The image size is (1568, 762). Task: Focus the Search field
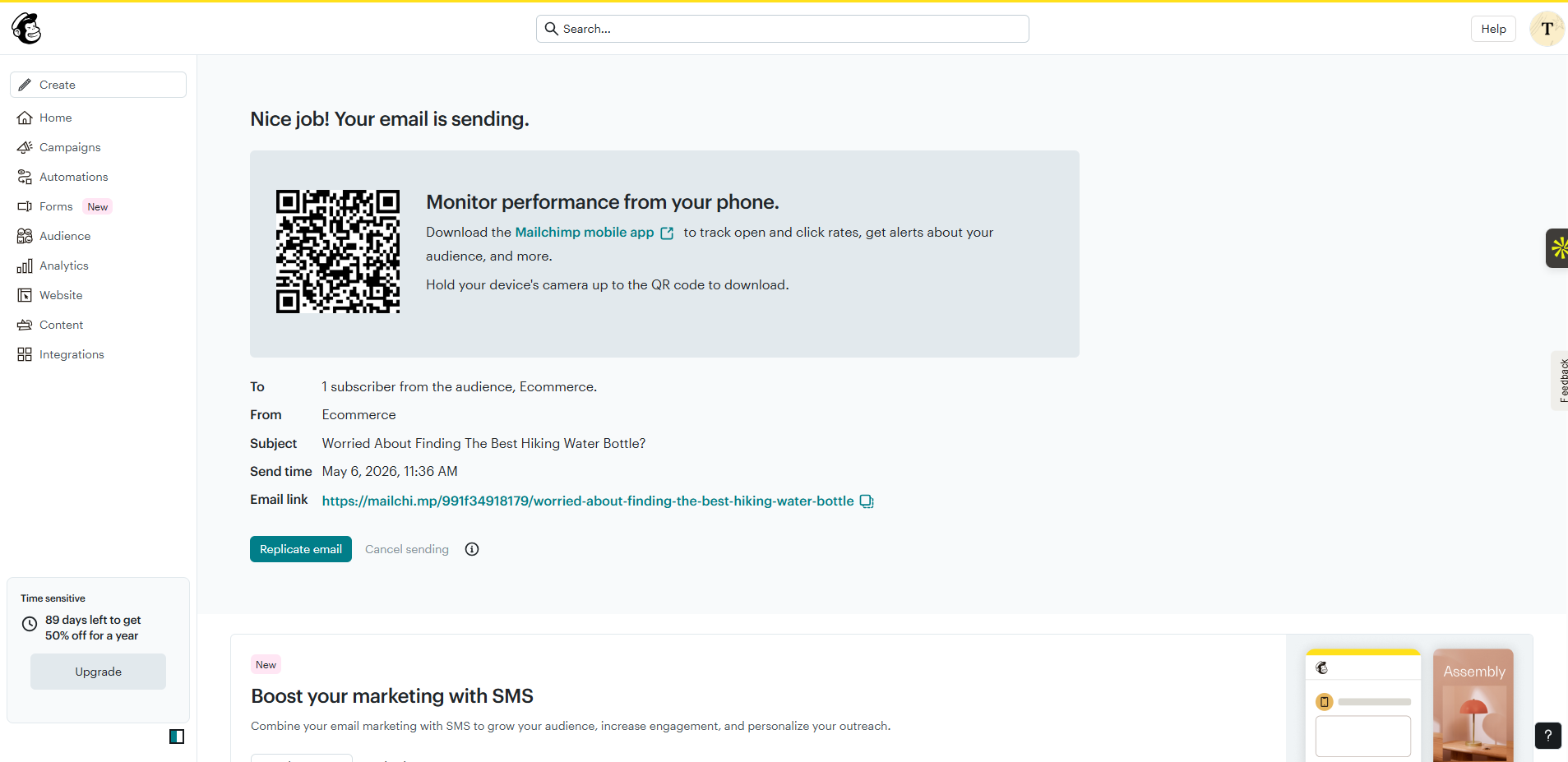tap(782, 29)
